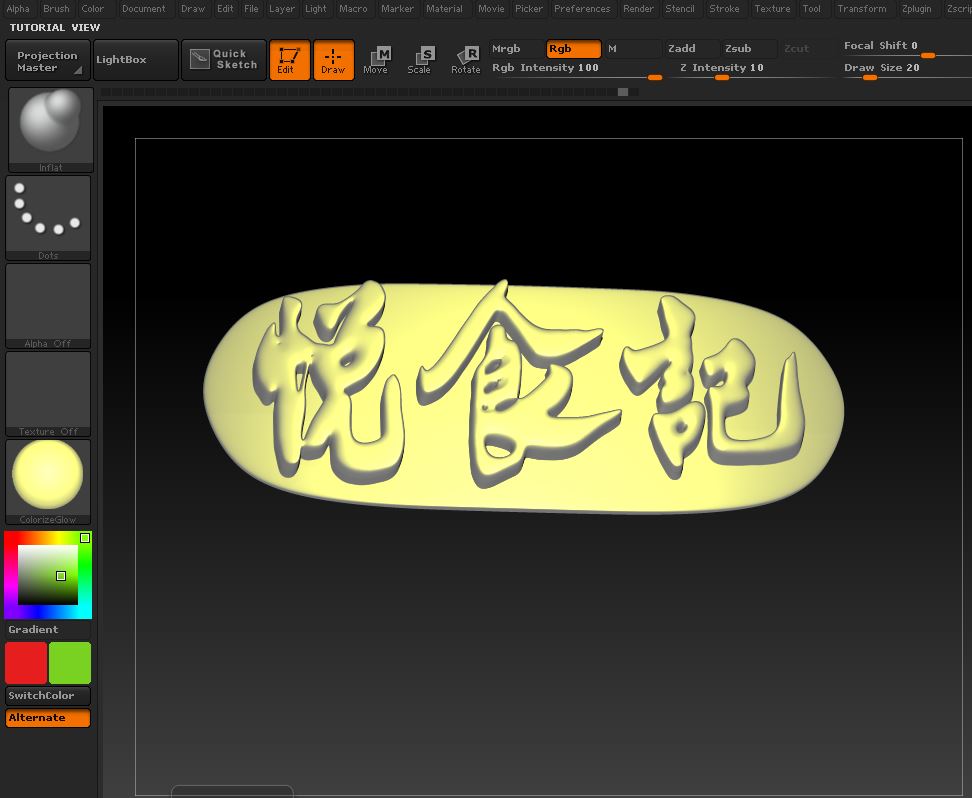972x798 pixels.
Task: Toggle the Rgb channel button
Action: point(573,48)
